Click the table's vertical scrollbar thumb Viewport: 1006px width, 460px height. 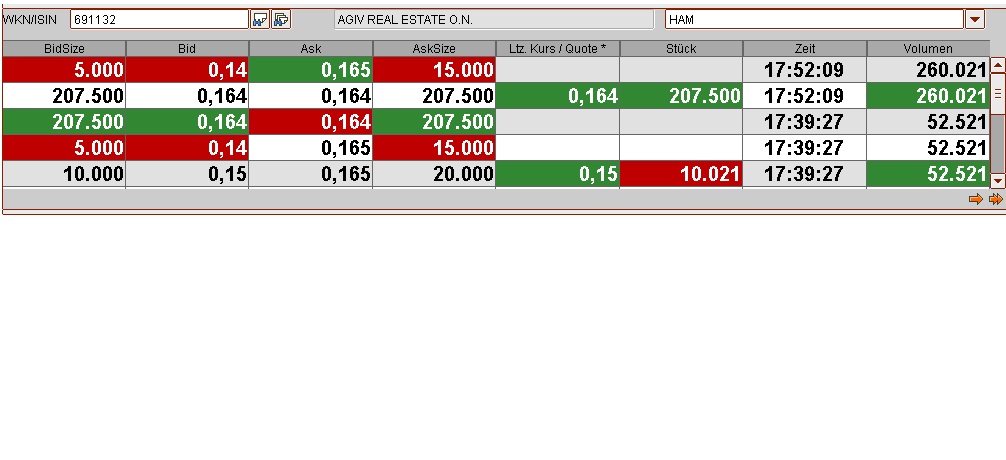998,94
